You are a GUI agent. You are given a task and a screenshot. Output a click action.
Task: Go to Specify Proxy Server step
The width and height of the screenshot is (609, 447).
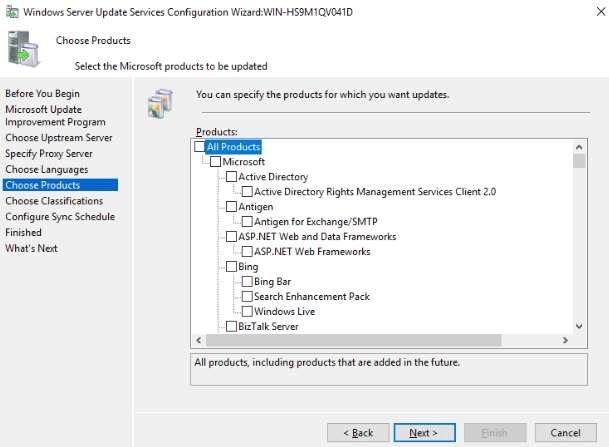coord(49,154)
